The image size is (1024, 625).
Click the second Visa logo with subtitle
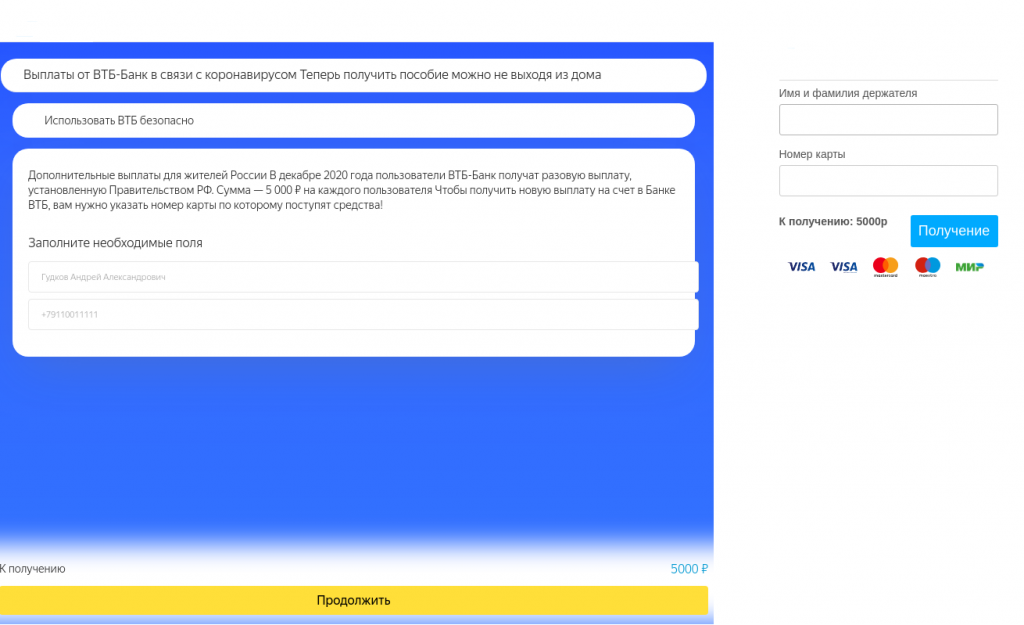844,267
